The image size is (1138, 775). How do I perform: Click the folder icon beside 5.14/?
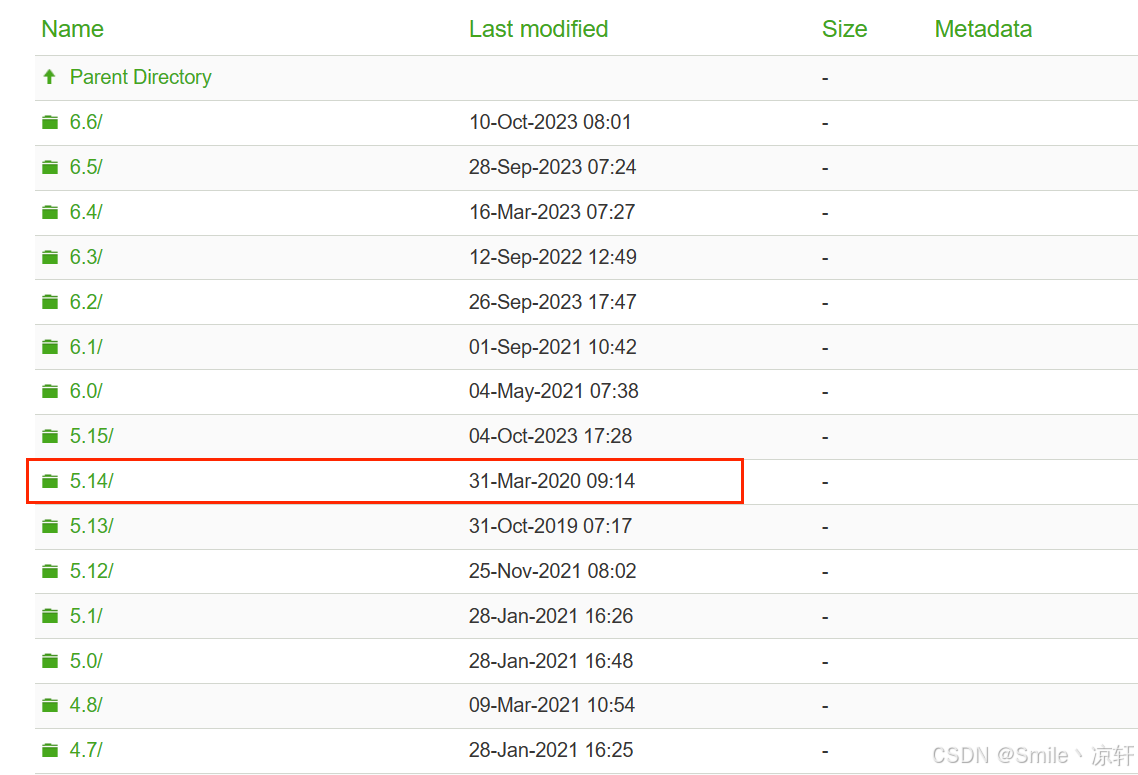tap(50, 481)
